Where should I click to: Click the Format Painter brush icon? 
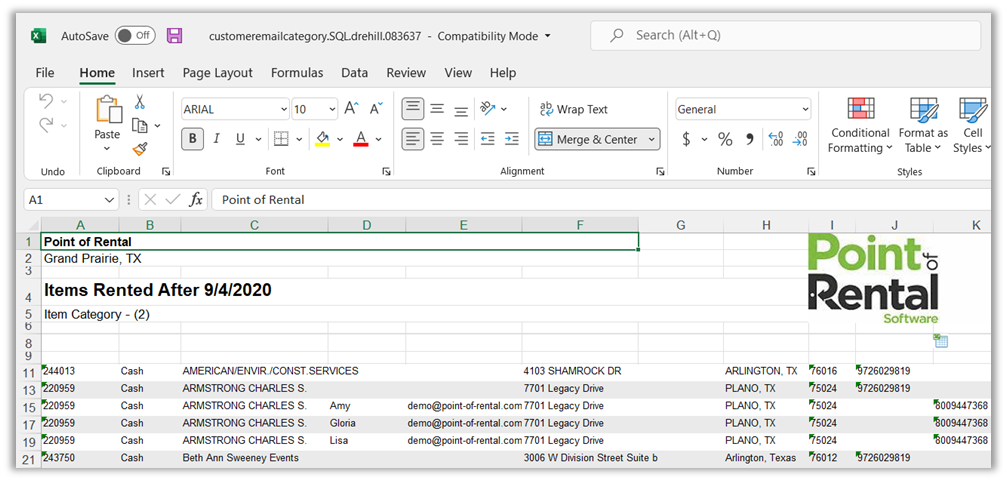click(140, 148)
